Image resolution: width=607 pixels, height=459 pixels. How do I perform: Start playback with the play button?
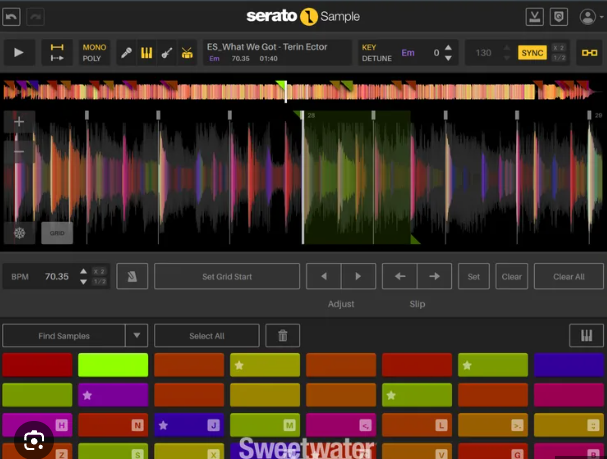pyautogui.click(x=19, y=52)
